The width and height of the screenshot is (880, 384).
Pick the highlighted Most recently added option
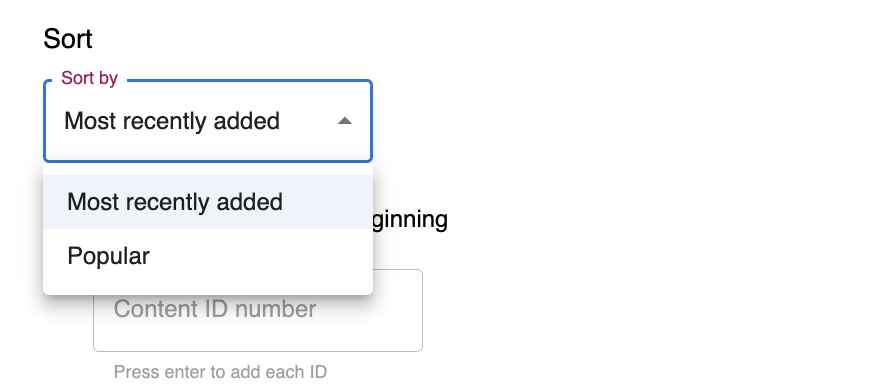208,202
